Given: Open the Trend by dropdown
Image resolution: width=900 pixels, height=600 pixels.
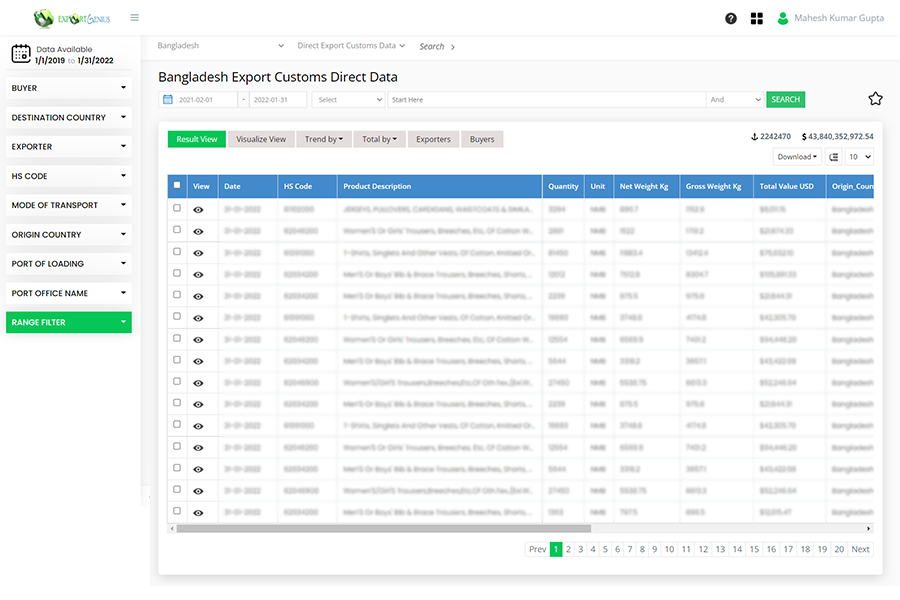Looking at the screenshot, I should (x=324, y=139).
